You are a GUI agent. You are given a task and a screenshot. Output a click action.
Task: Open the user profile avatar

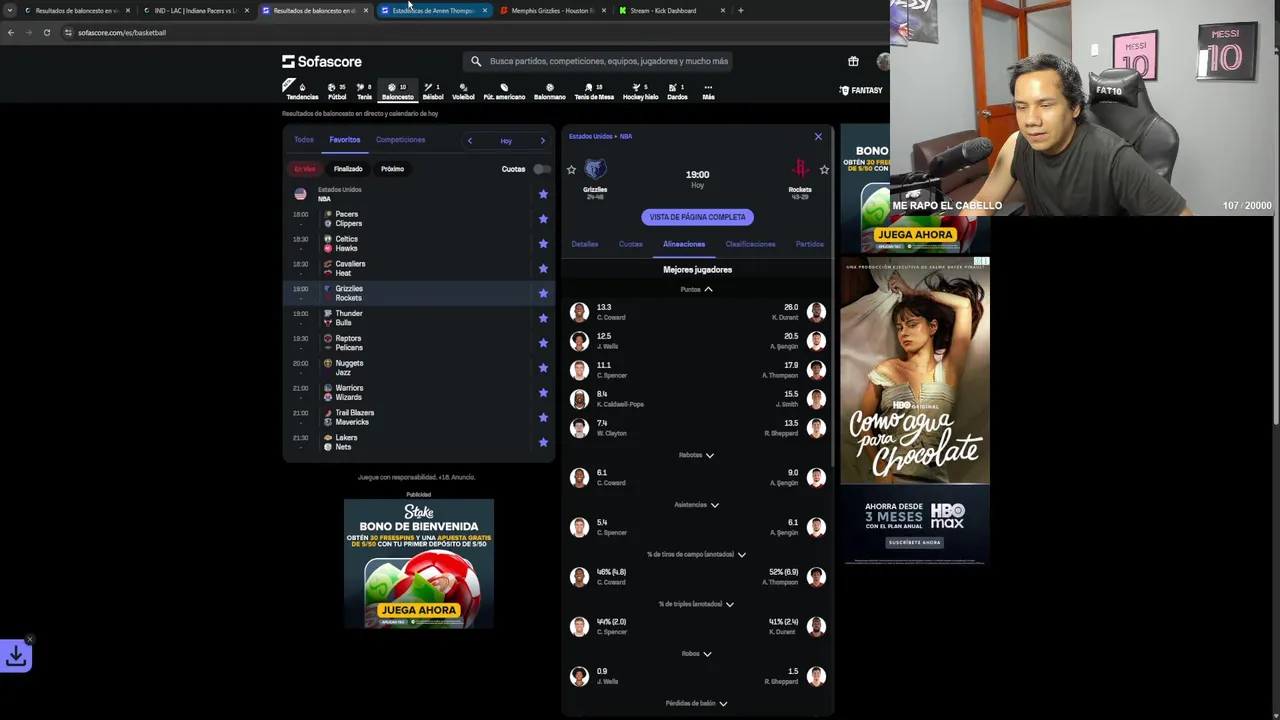(883, 61)
